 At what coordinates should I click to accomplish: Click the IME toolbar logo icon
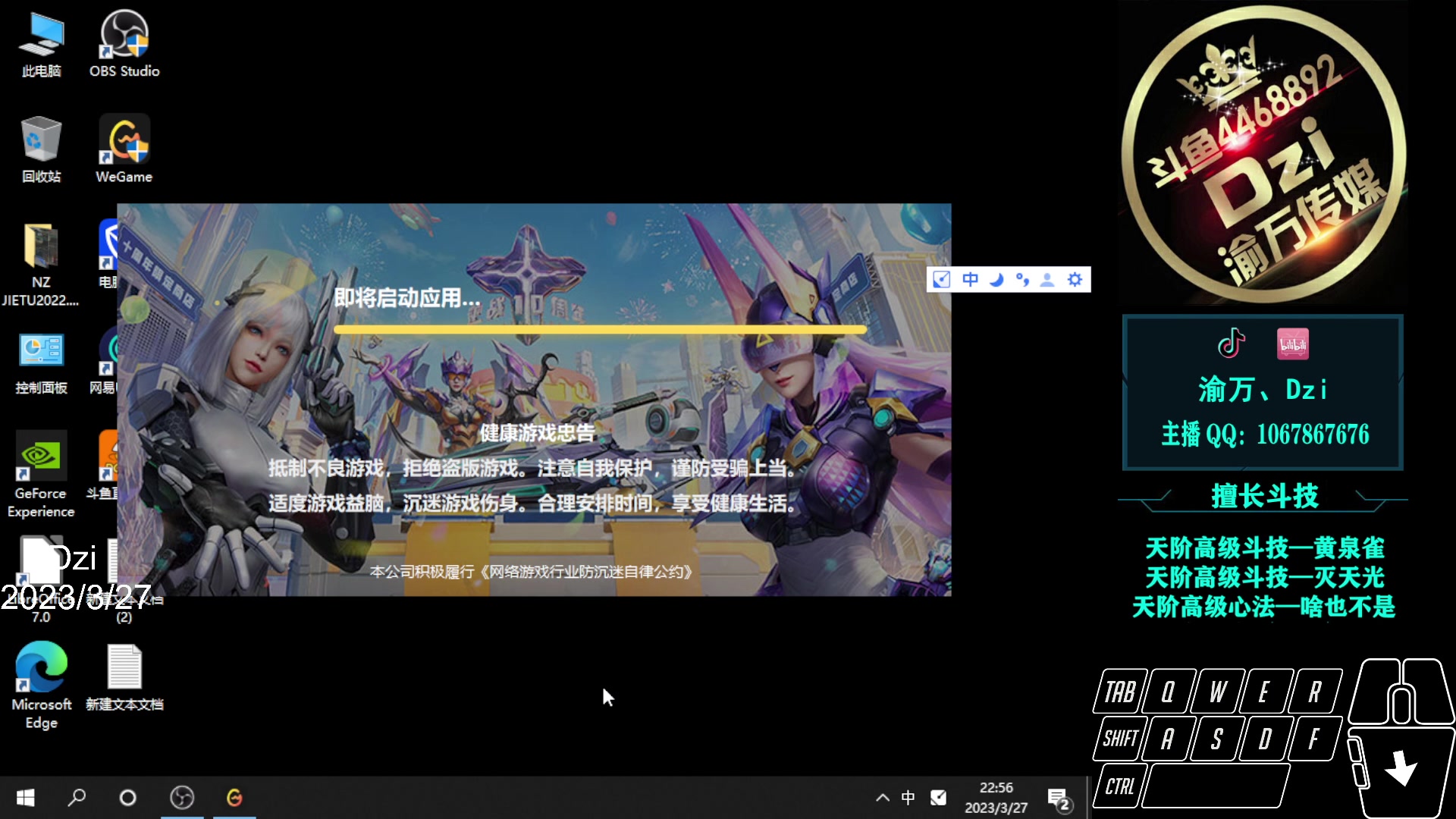point(941,280)
